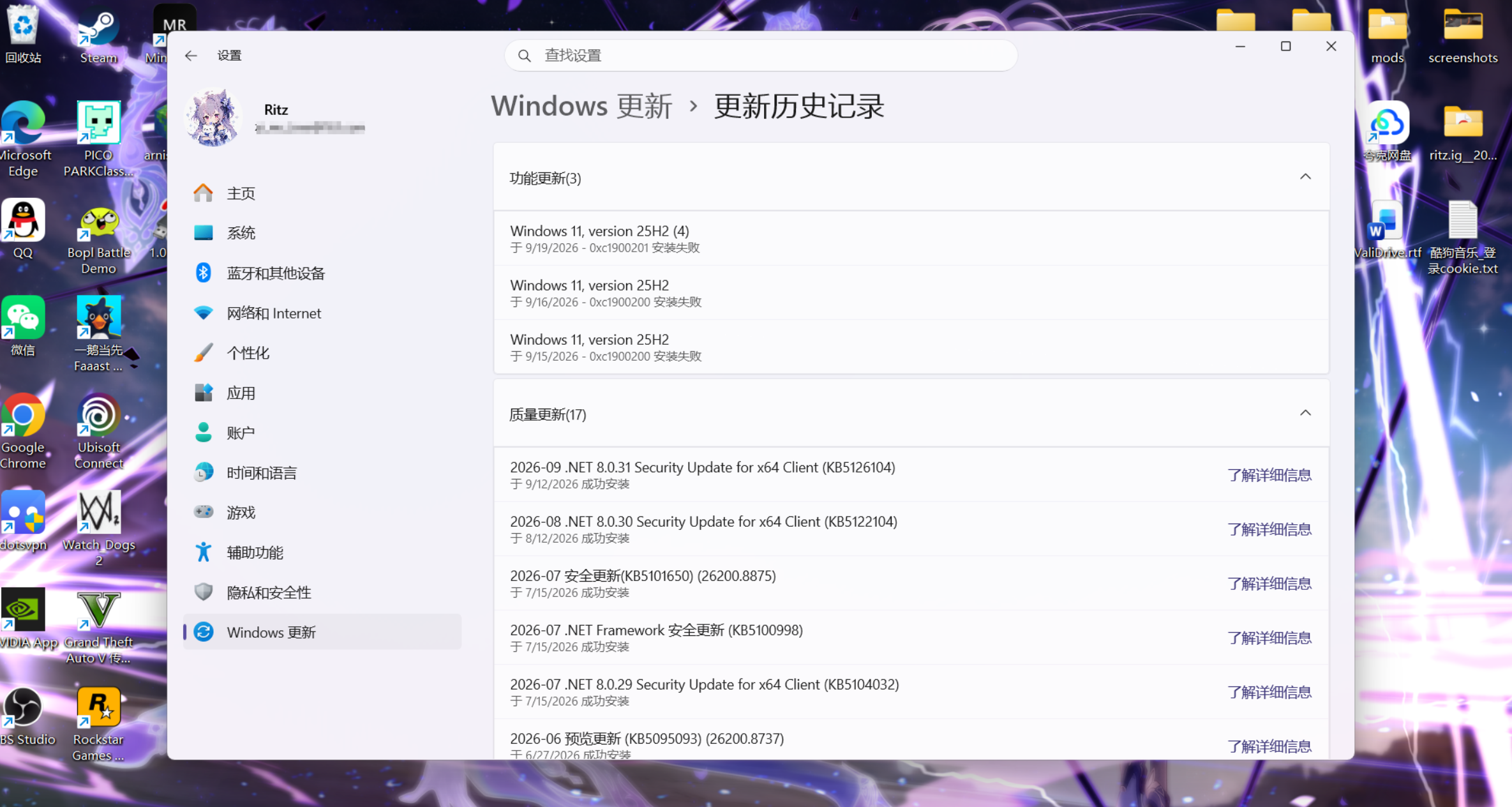Click the 查找设置 search field

760,56
